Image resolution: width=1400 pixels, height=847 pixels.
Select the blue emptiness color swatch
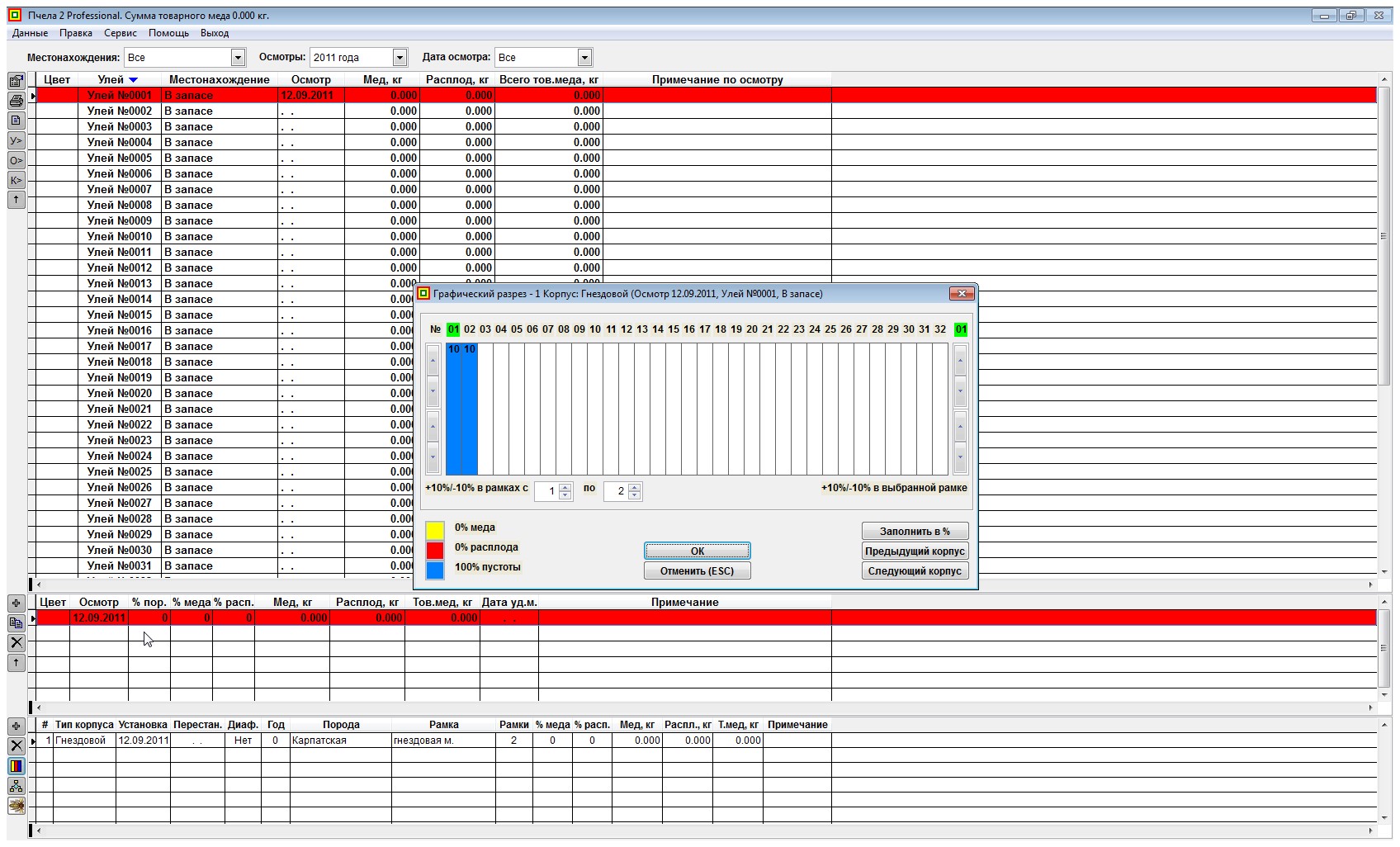(x=435, y=570)
